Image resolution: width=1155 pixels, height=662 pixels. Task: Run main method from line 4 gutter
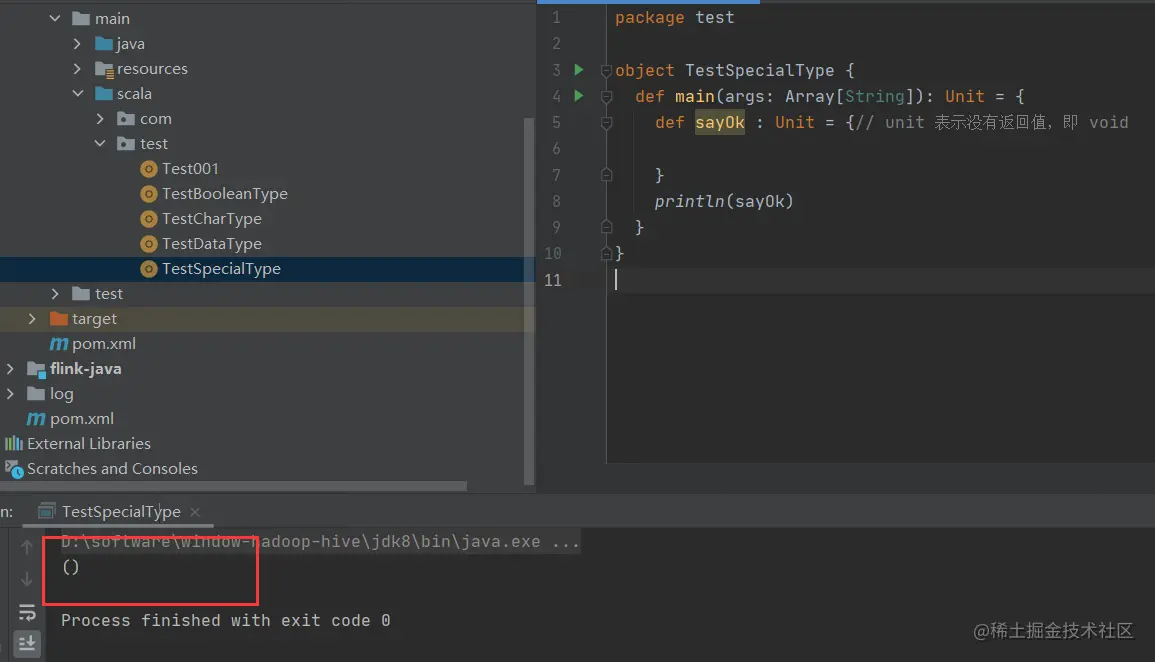(579, 96)
